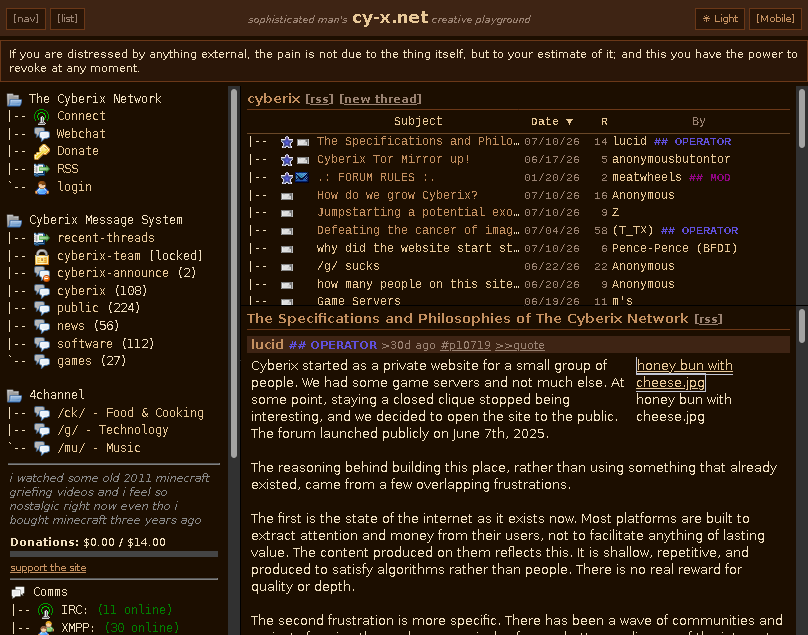Click envelope icon on How do we grow Cyberix row

click(x=287, y=196)
